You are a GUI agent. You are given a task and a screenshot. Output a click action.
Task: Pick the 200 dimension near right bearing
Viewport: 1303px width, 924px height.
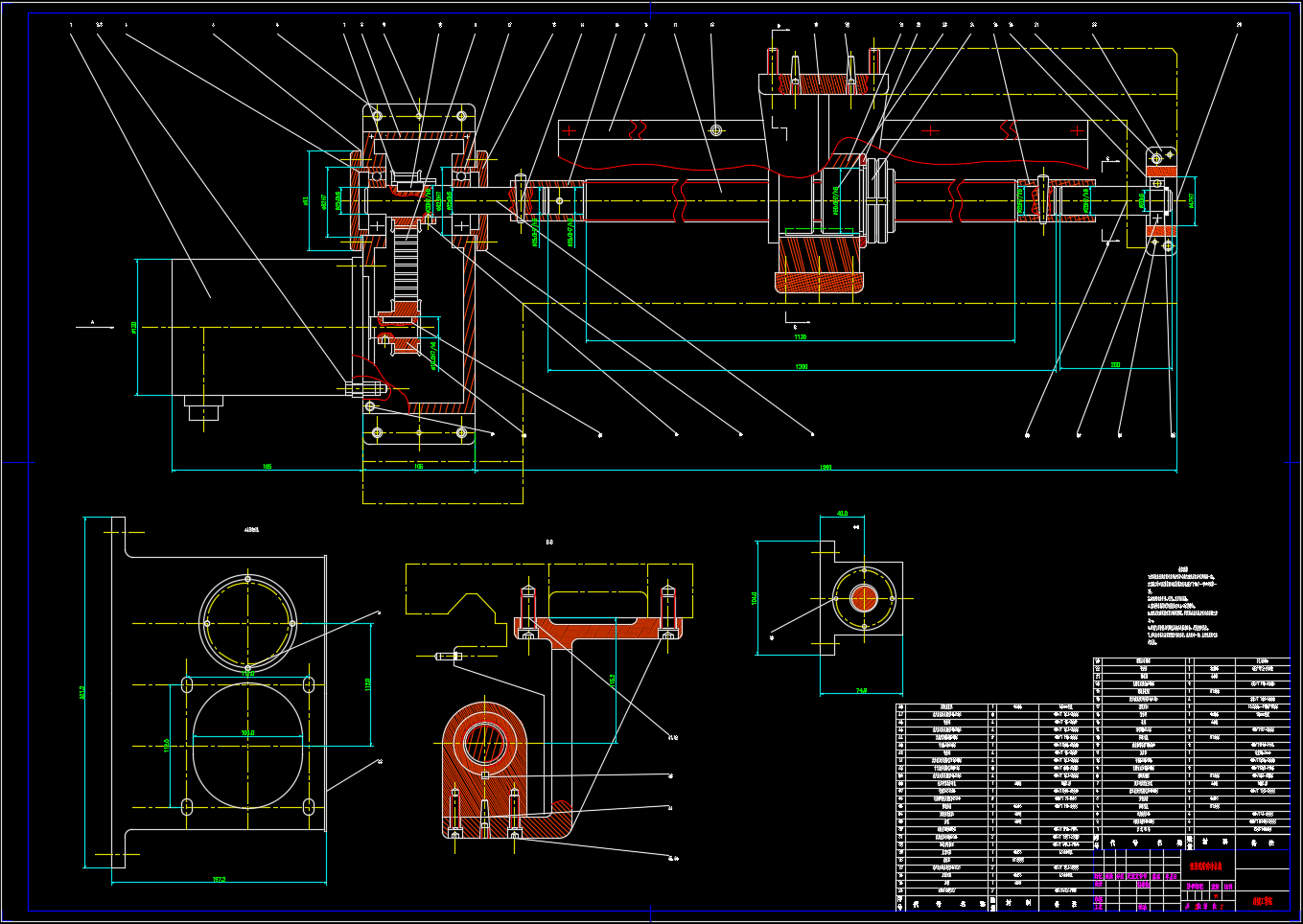click(1115, 365)
